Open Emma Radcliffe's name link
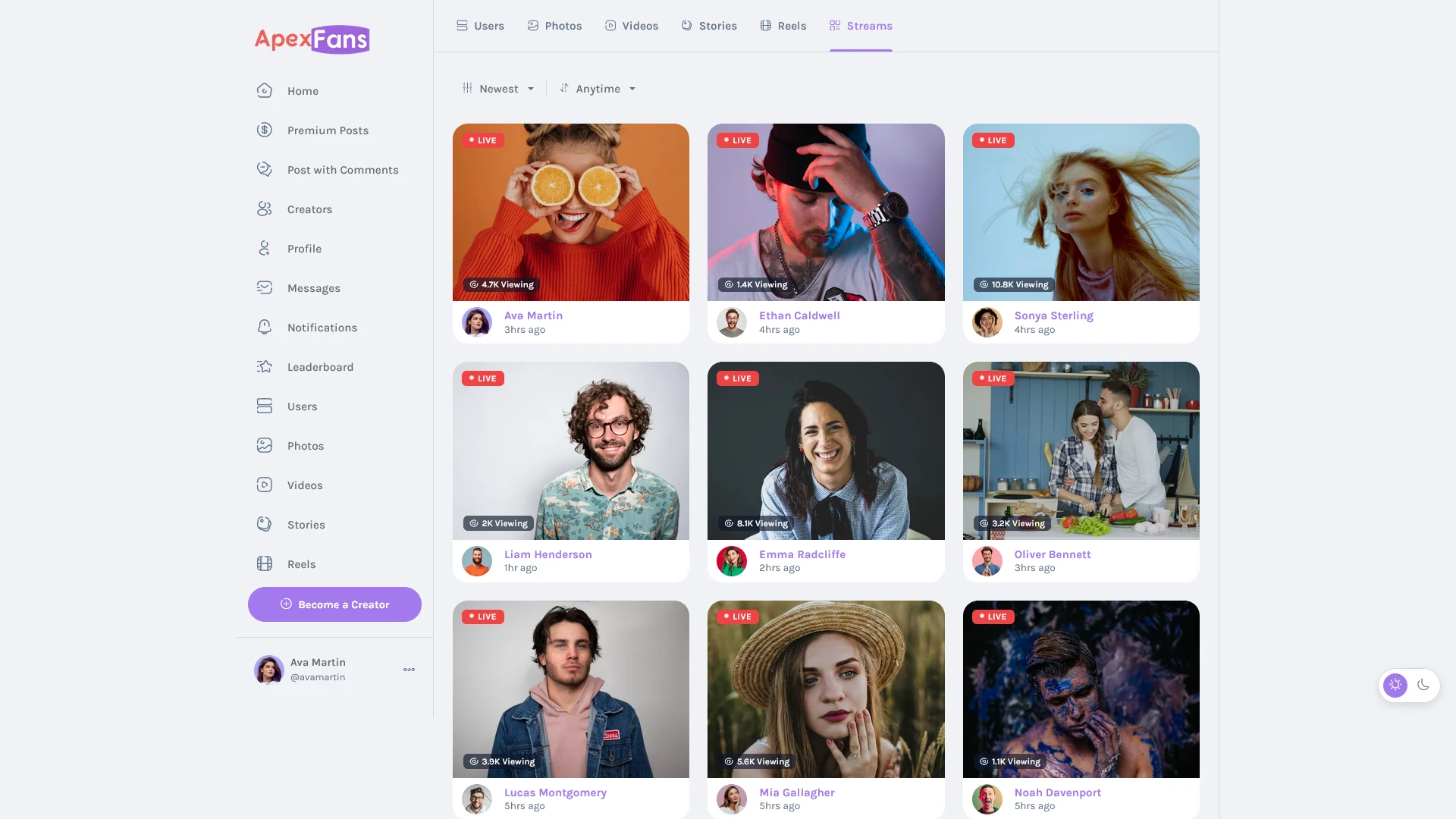The image size is (1456, 819). pyautogui.click(x=802, y=554)
